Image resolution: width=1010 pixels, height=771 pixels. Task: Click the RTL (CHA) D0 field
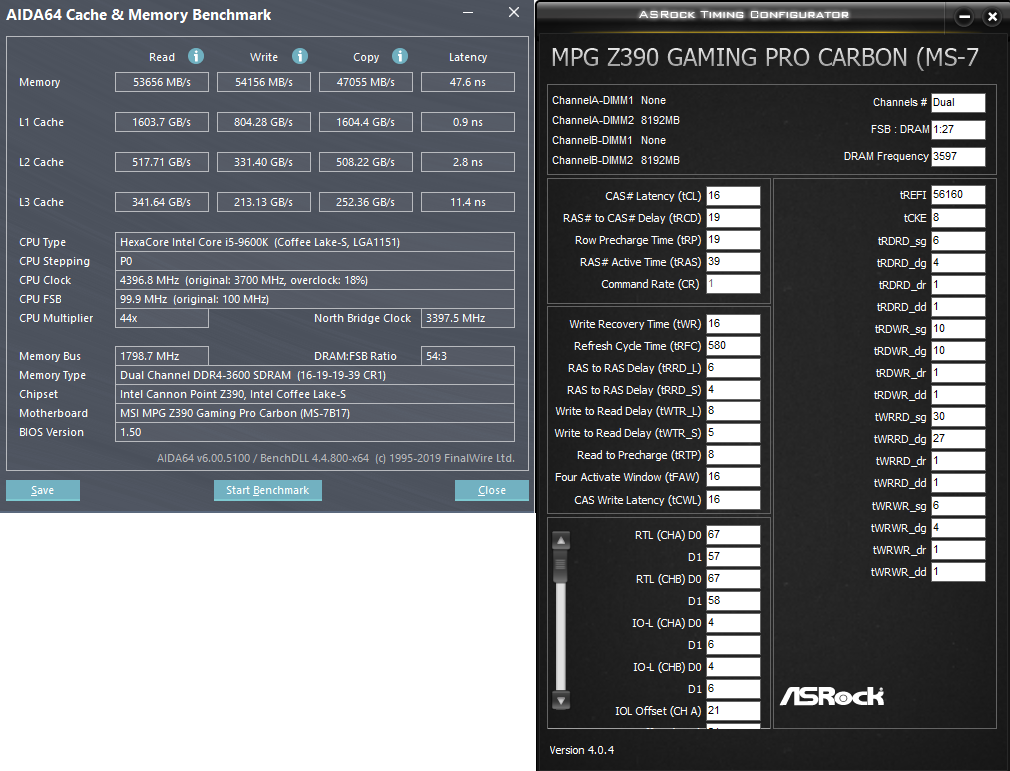pos(733,535)
